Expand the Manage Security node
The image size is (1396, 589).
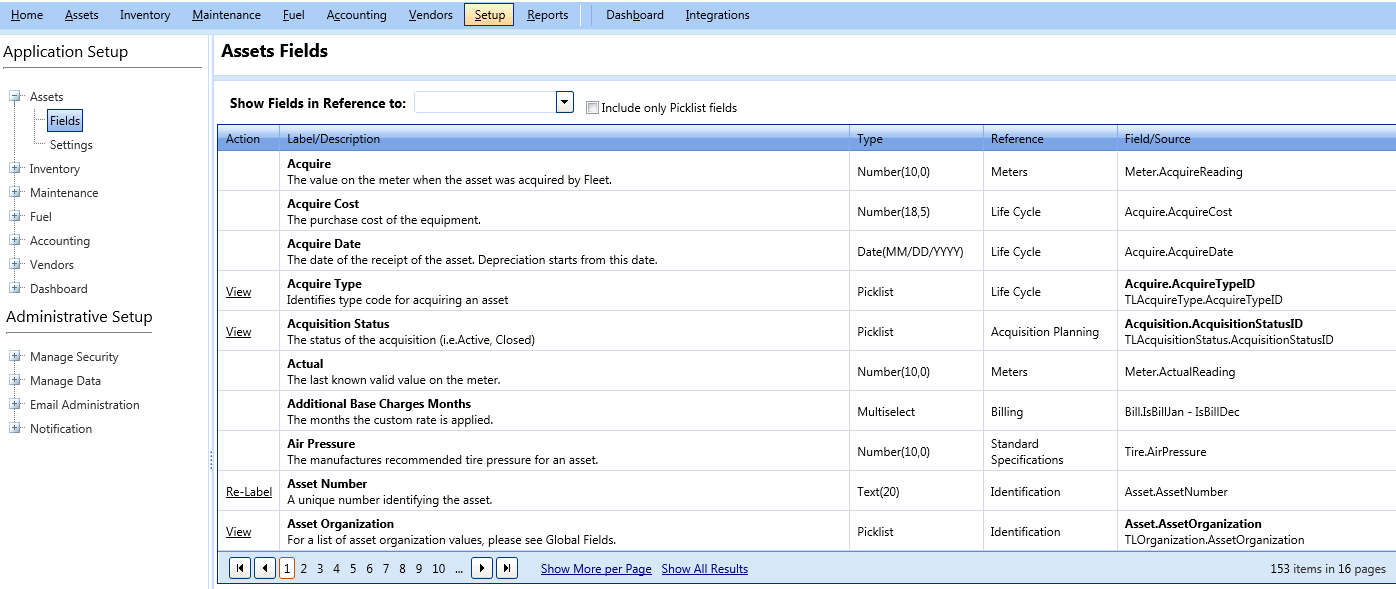point(15,357)
